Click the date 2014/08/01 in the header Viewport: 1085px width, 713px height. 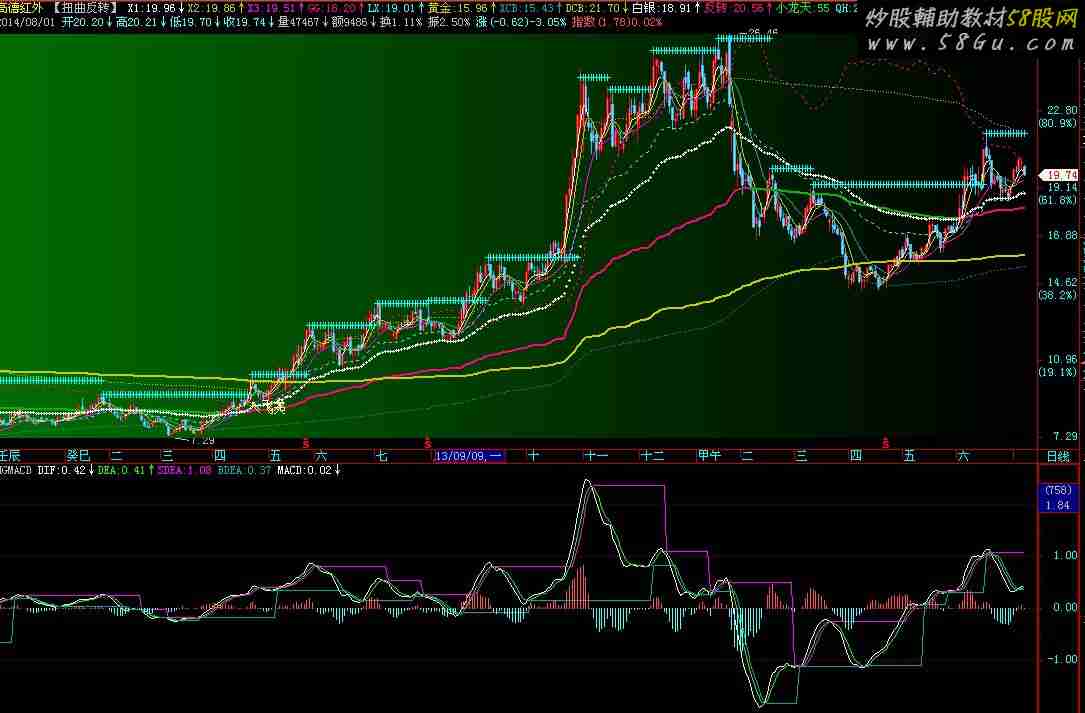point(28,22)
